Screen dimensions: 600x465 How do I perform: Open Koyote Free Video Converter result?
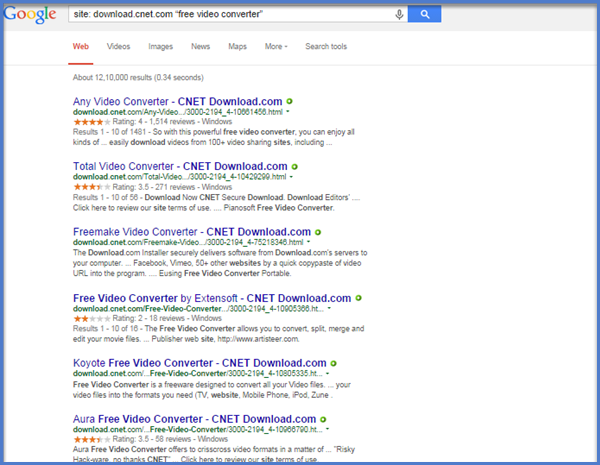(x=200, y=363)
